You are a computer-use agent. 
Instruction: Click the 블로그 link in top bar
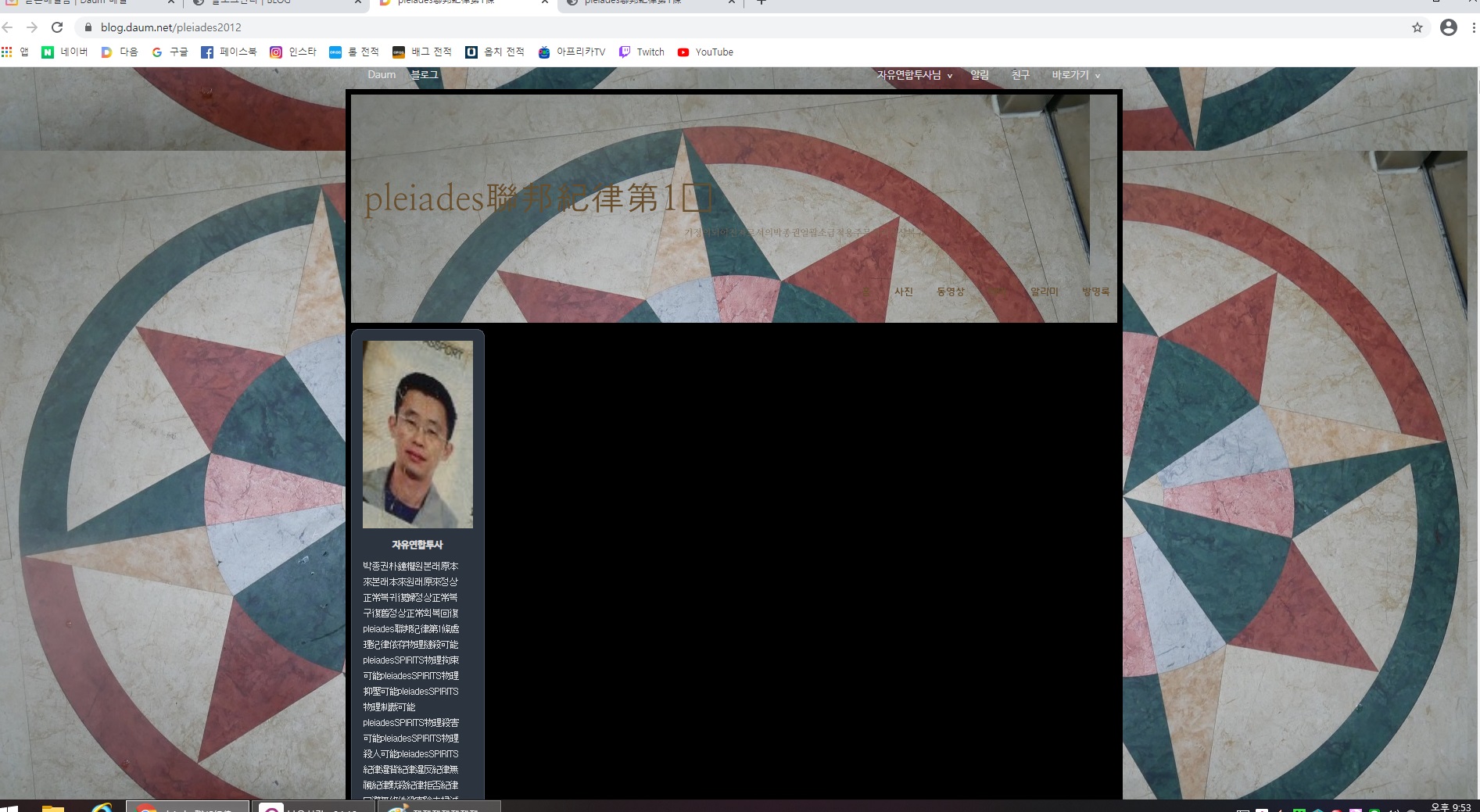pos(425,75)
